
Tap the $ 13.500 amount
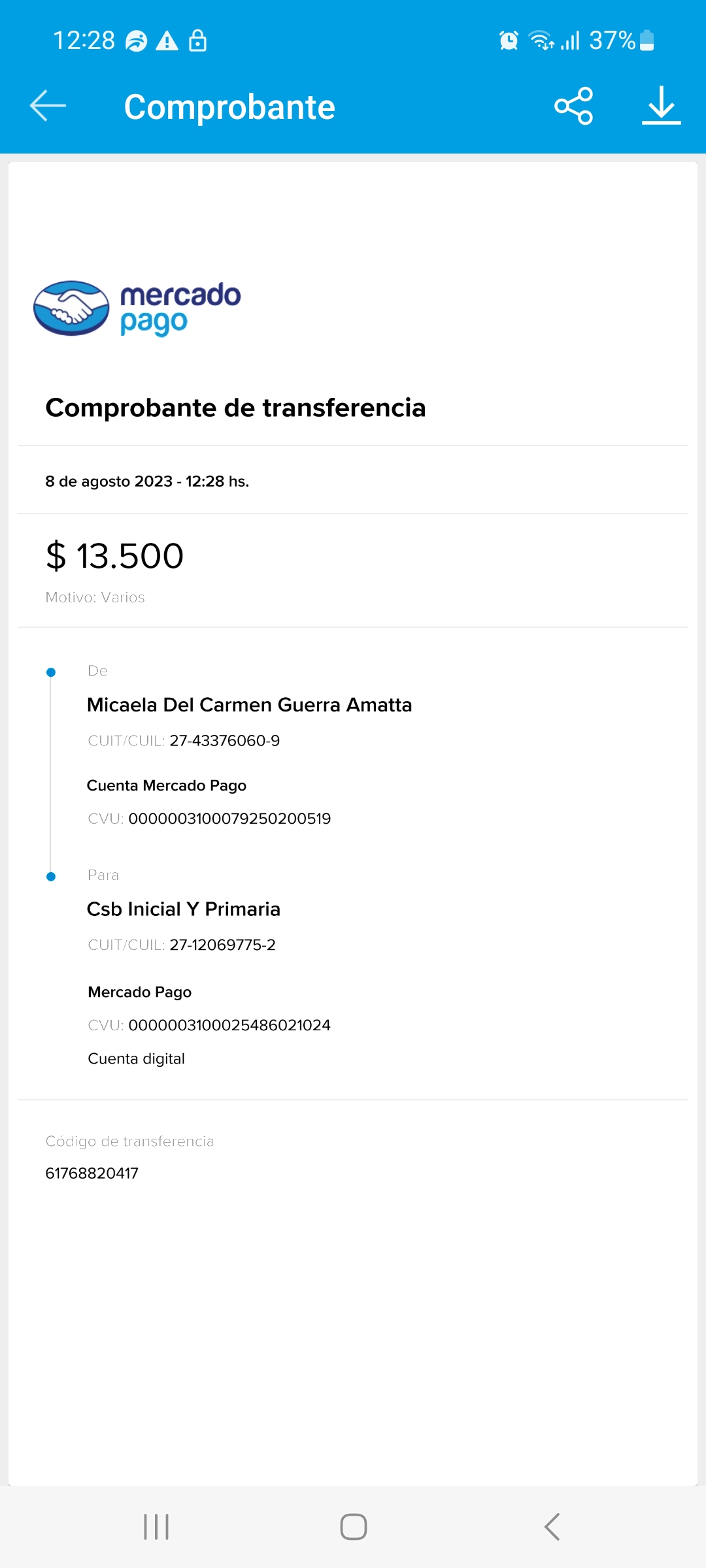click(115, 556)
